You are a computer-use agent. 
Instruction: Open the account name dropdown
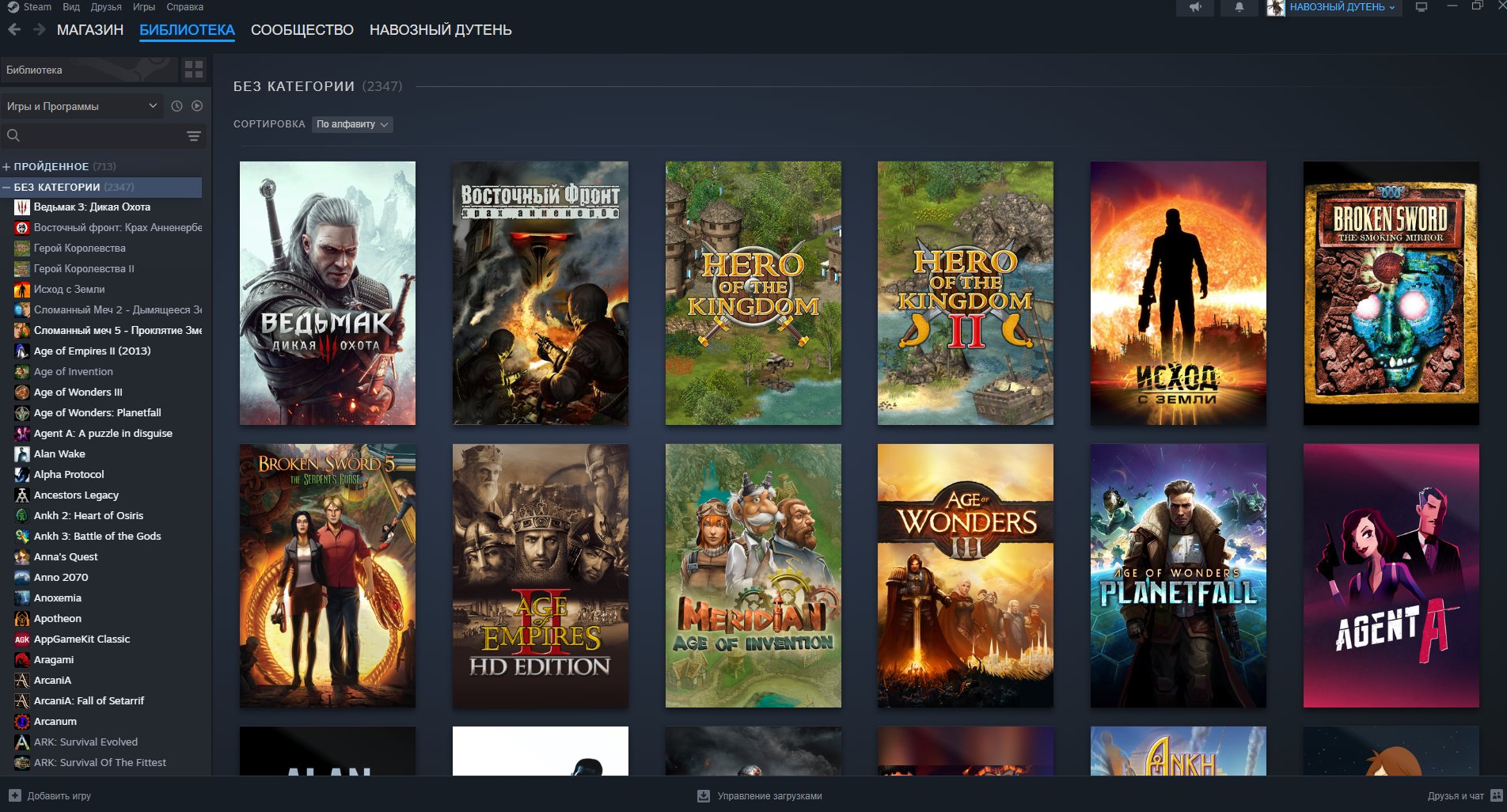point(1342,7)
